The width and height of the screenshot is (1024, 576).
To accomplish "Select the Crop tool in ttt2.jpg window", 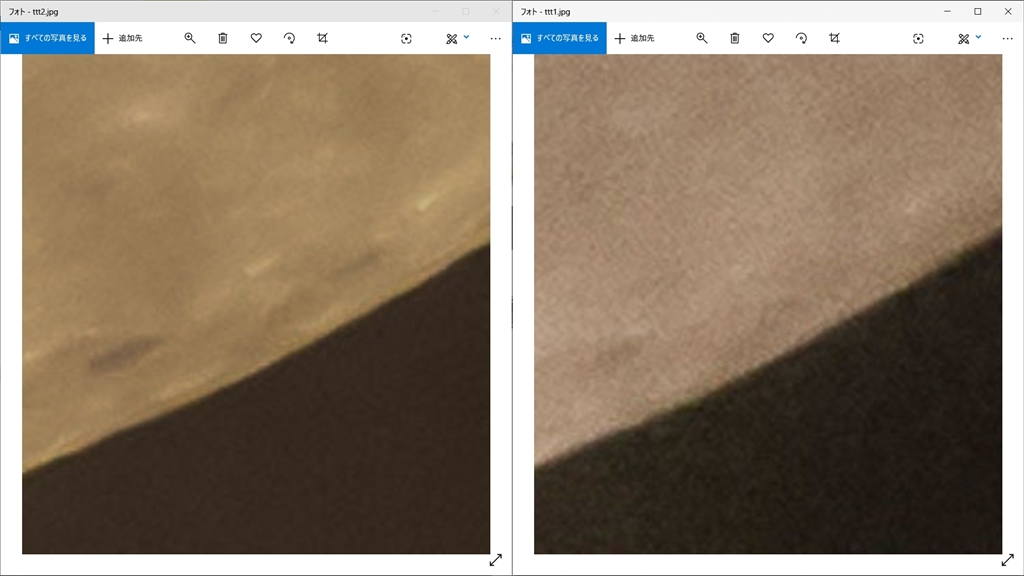I will (x=323, y=38).
